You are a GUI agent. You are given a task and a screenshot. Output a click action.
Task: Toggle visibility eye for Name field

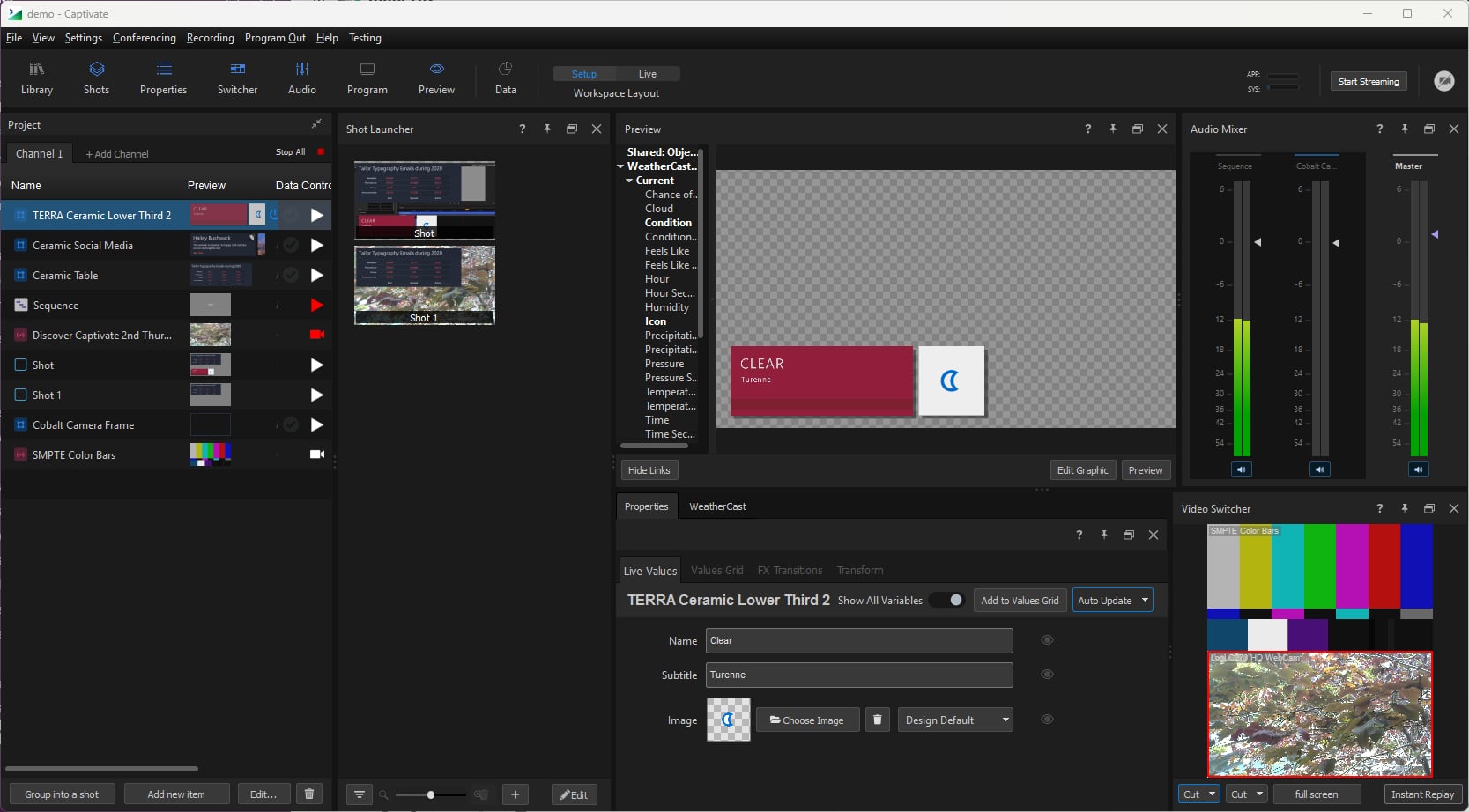pos(1047,640)
